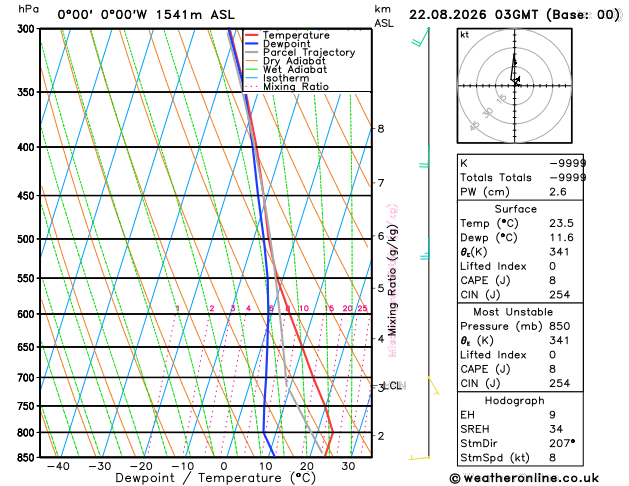Screen dimensions: 629x486
Task: Click the LCL marker on the altitude axis
Action: pyautogui.click(x=392, y=386)
